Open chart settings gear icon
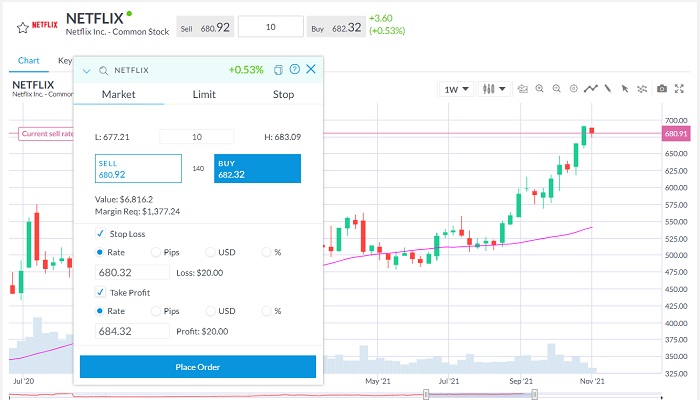Screen dimensions: 700x400 pyautogui.click(x=574, y=88)
